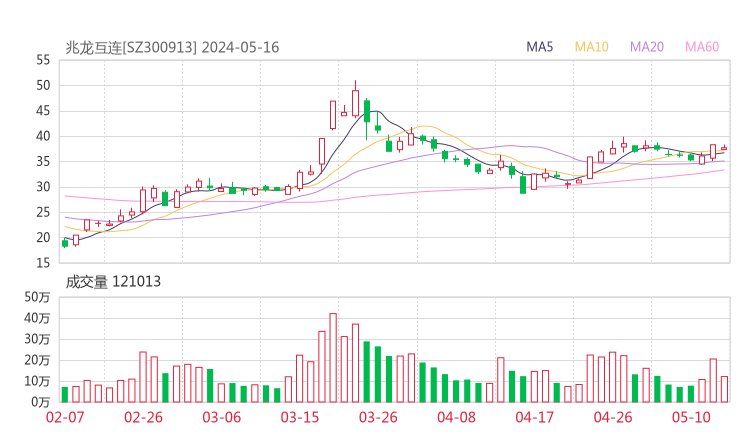This screenshot has width=740, height=440.
Task: Select the 04-26 date axis label
Action: click(613, 417)
